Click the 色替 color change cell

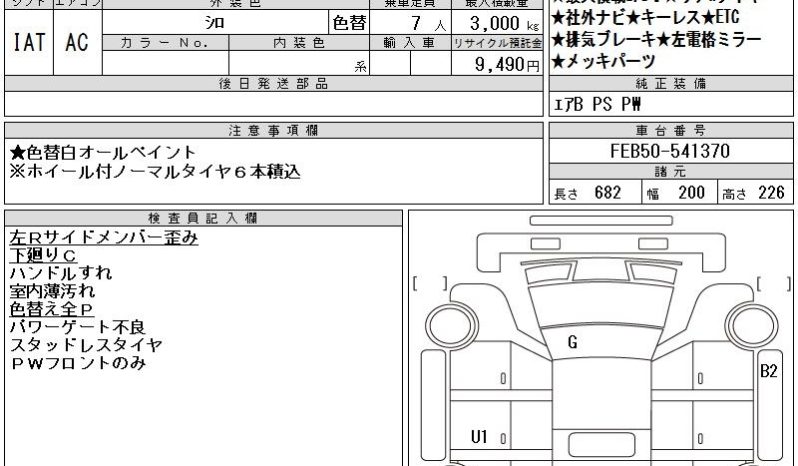[349, 23]
